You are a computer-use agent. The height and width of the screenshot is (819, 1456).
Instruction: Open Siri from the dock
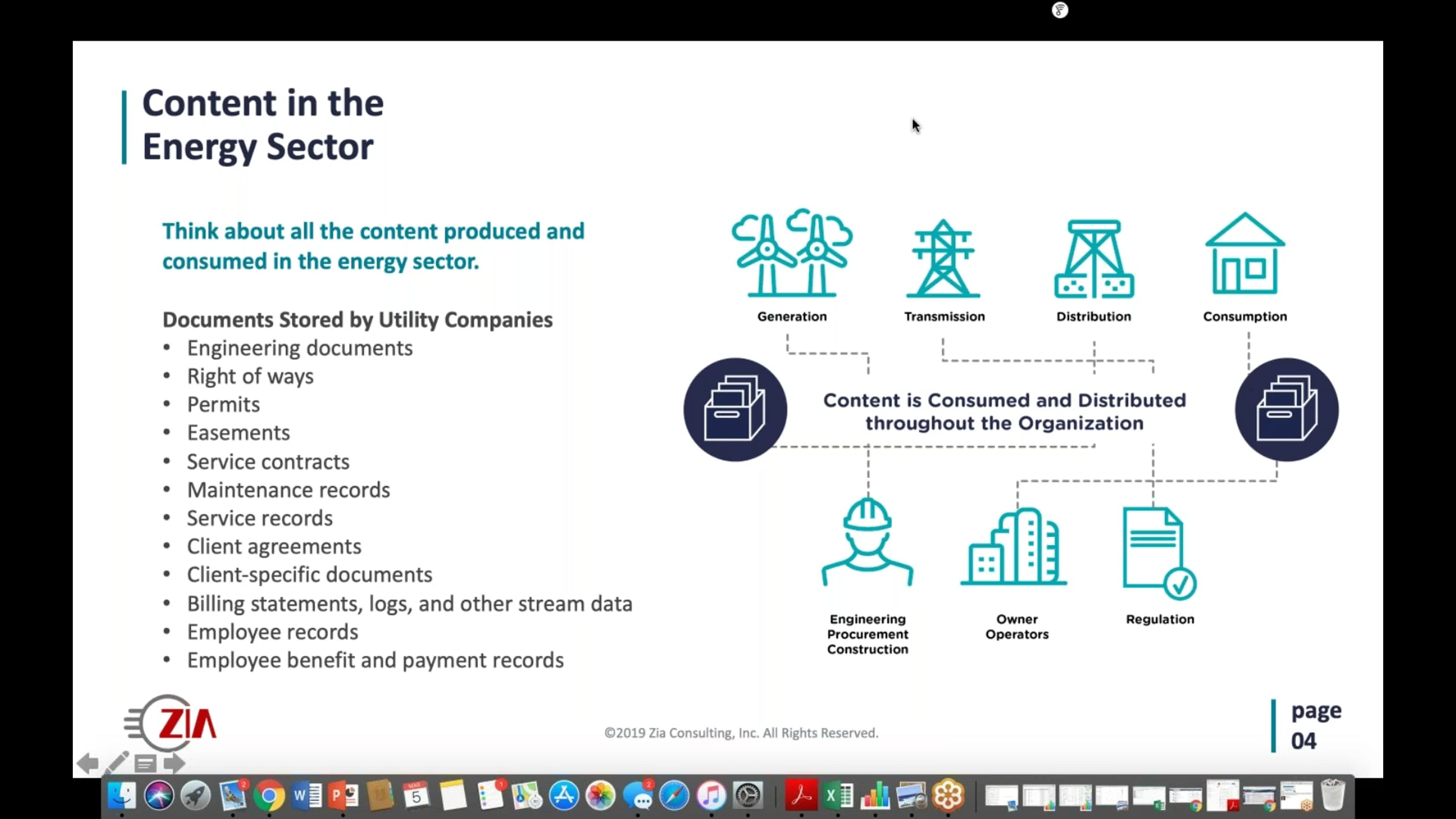point(159,796)
